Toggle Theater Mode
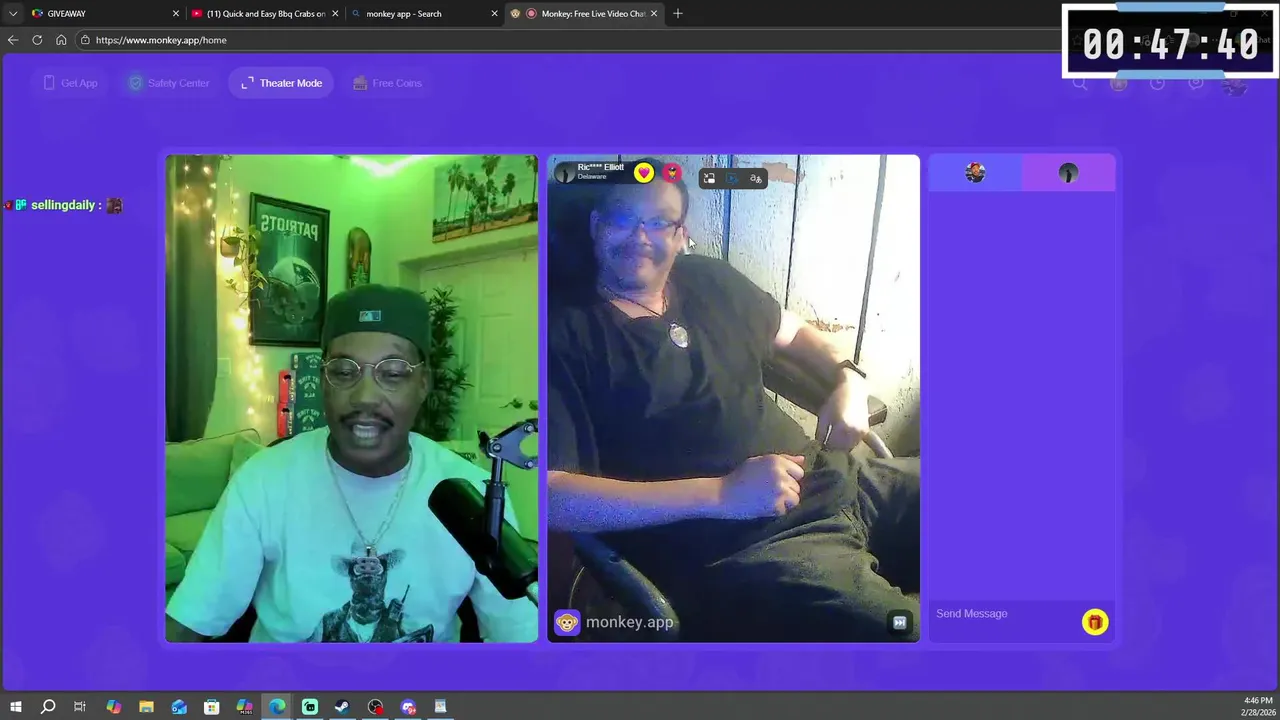The height and width of the screenshot is (720, 1280). pos(281,83)
